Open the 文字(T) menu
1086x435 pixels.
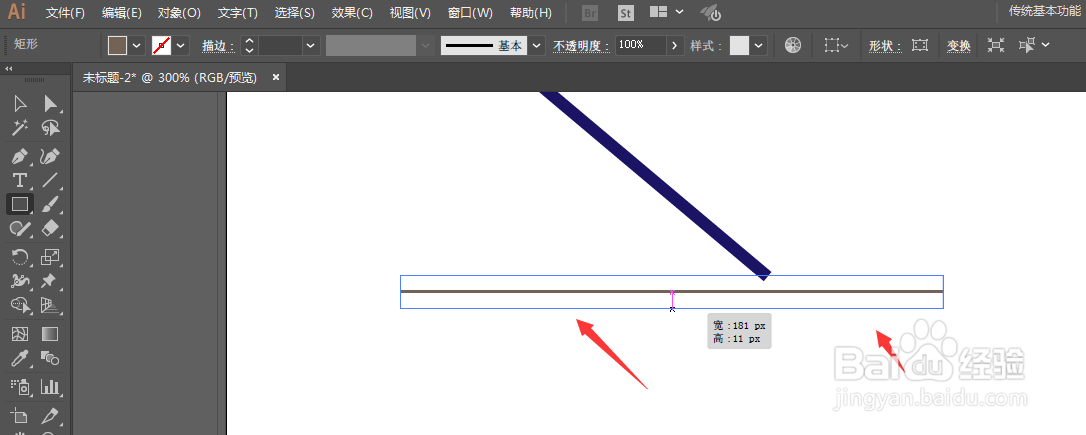(x=238, y=12)
